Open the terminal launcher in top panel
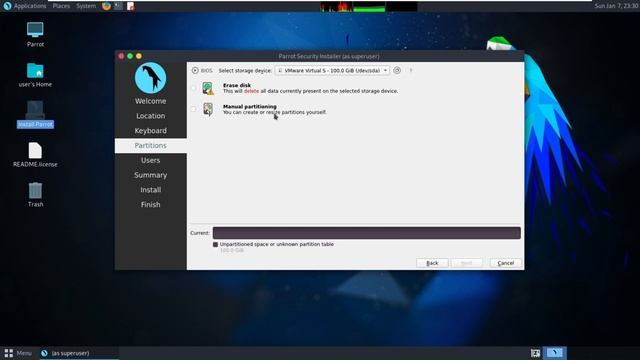The image size is (640, 360). pos(118,6)
